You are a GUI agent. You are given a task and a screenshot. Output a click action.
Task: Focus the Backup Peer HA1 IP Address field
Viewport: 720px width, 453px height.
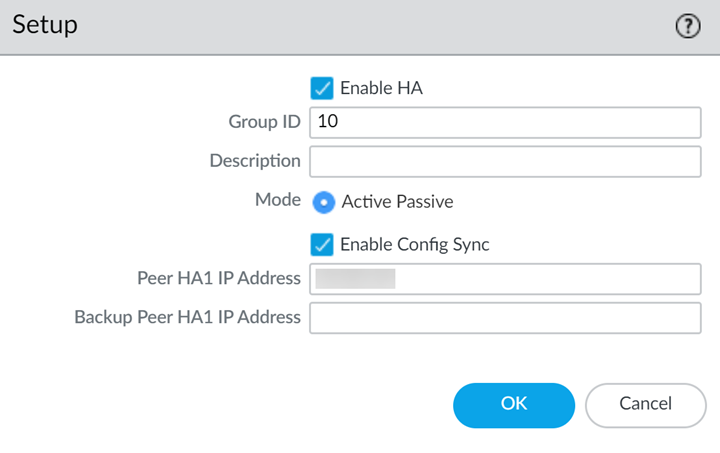pyautogui.click(x=505, y=318)
